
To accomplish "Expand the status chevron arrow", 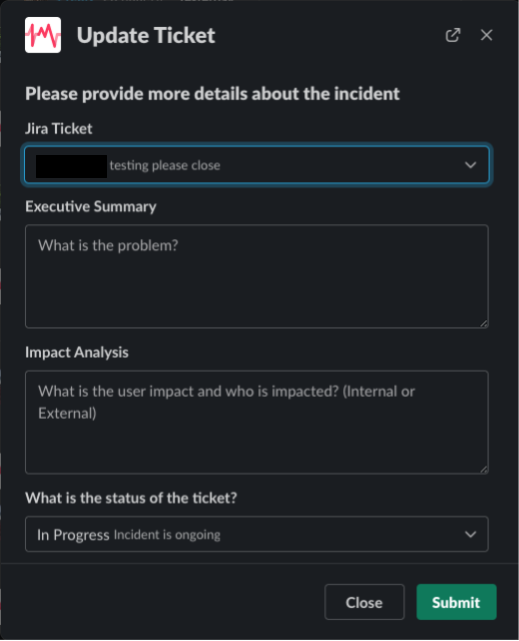I will pos(471,534).
